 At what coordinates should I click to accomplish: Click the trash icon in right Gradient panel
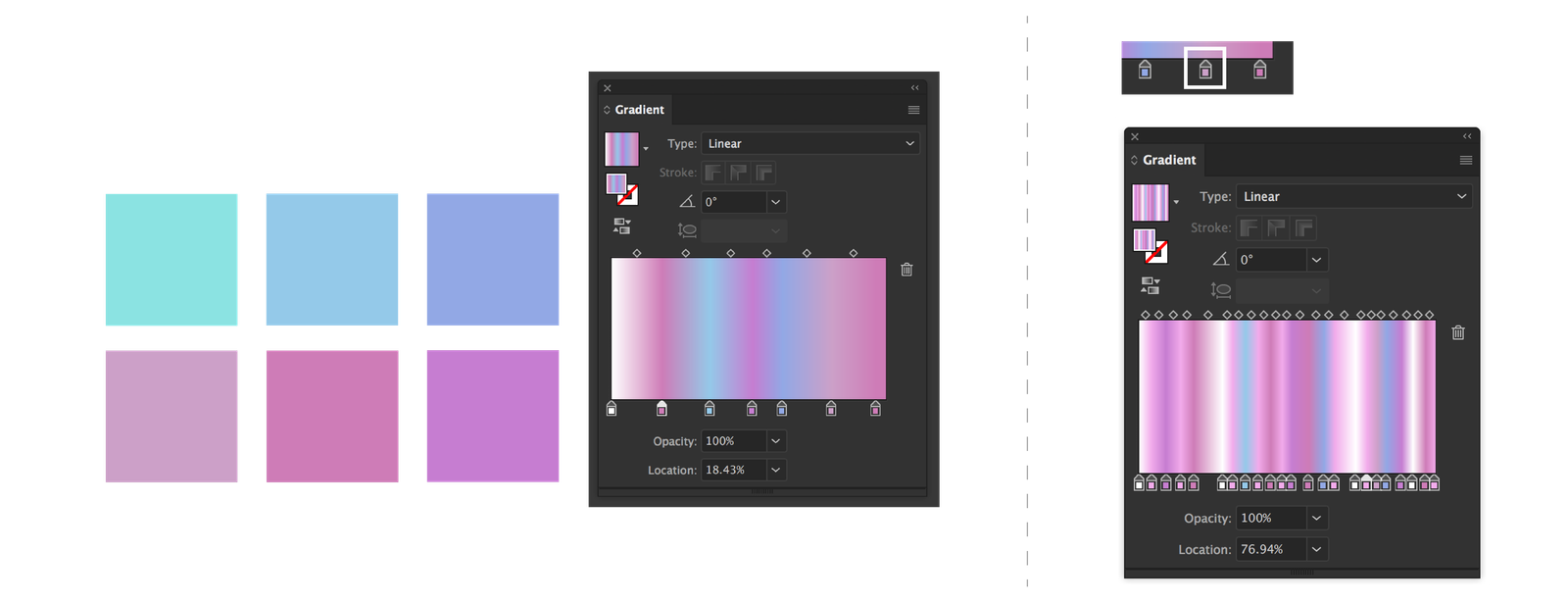tap(1458, 333)
